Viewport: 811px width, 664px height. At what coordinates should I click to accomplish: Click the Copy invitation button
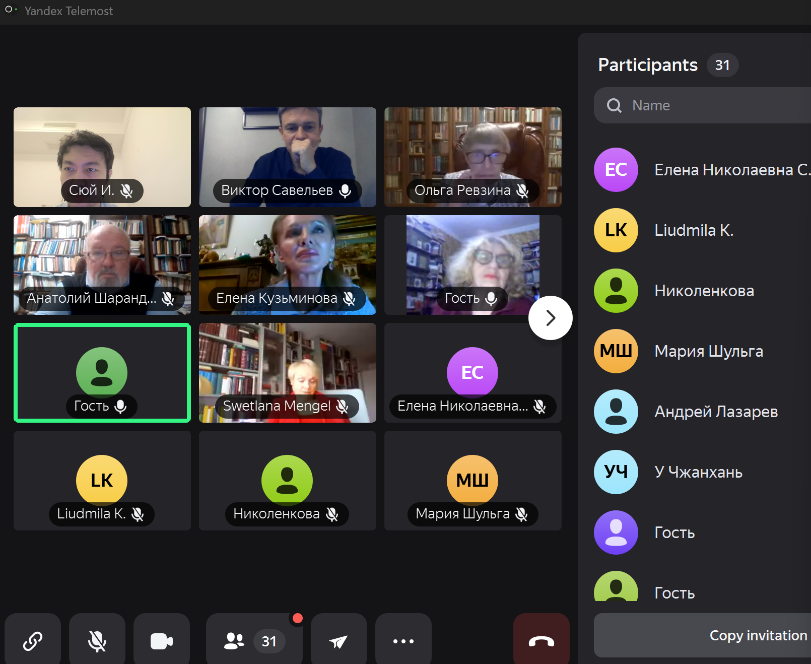757,635
